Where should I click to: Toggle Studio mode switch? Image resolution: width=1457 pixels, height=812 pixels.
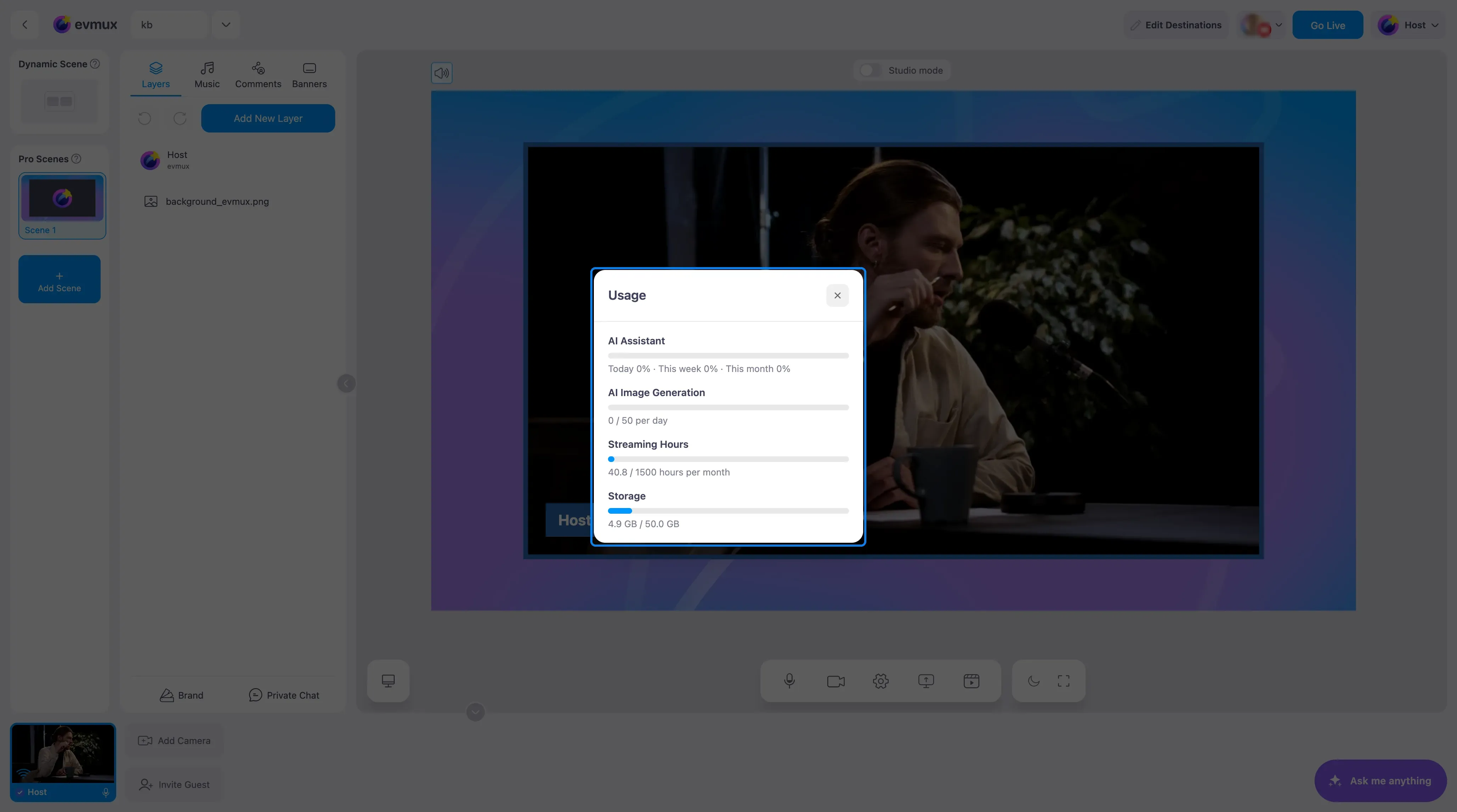pyautogui.click(x=870, y=71)
